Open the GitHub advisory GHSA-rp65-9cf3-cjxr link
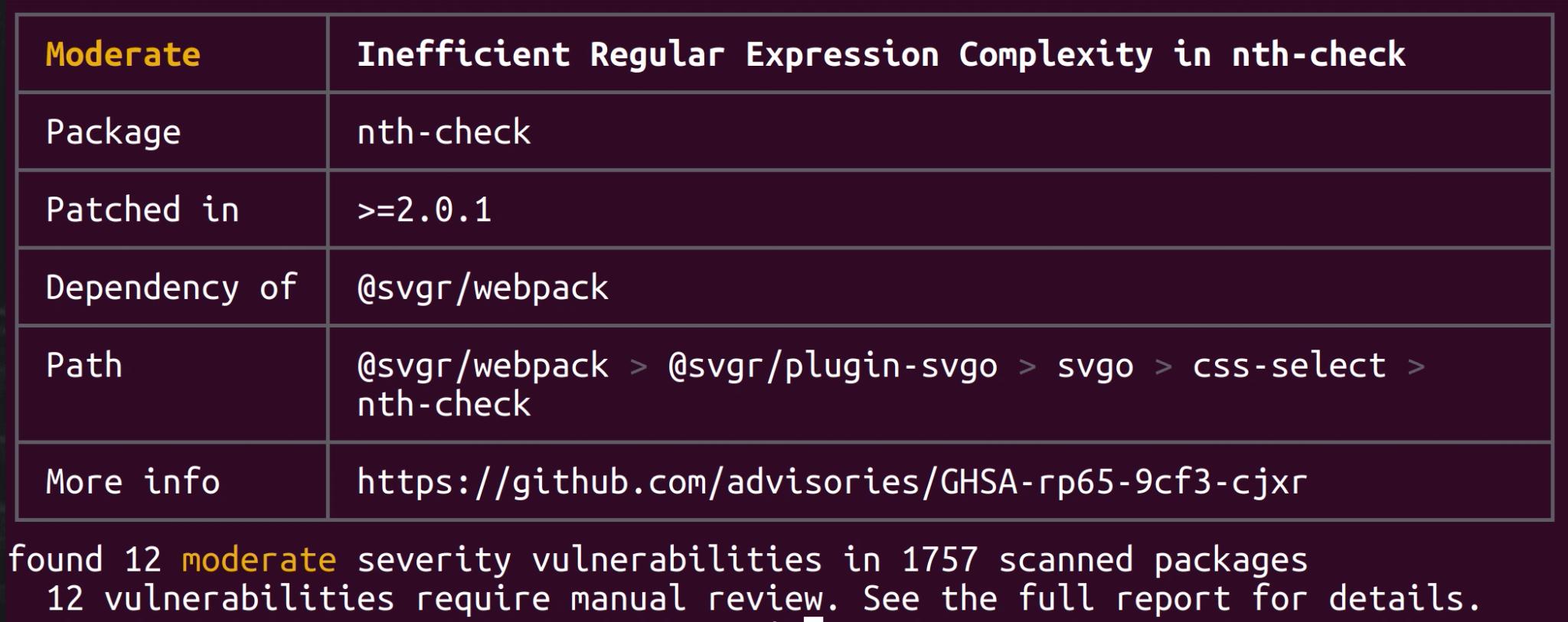 tap(831, 482)
